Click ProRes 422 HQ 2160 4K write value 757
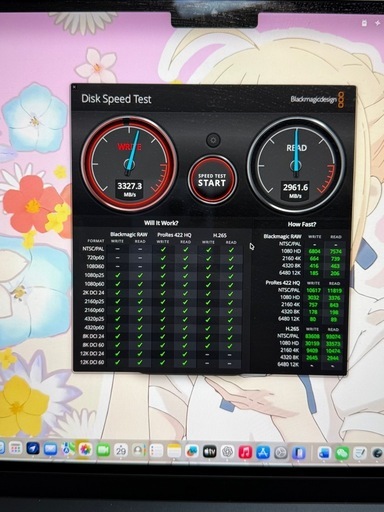The height and width of the screenshot is (512, 384). click(314, 305)
